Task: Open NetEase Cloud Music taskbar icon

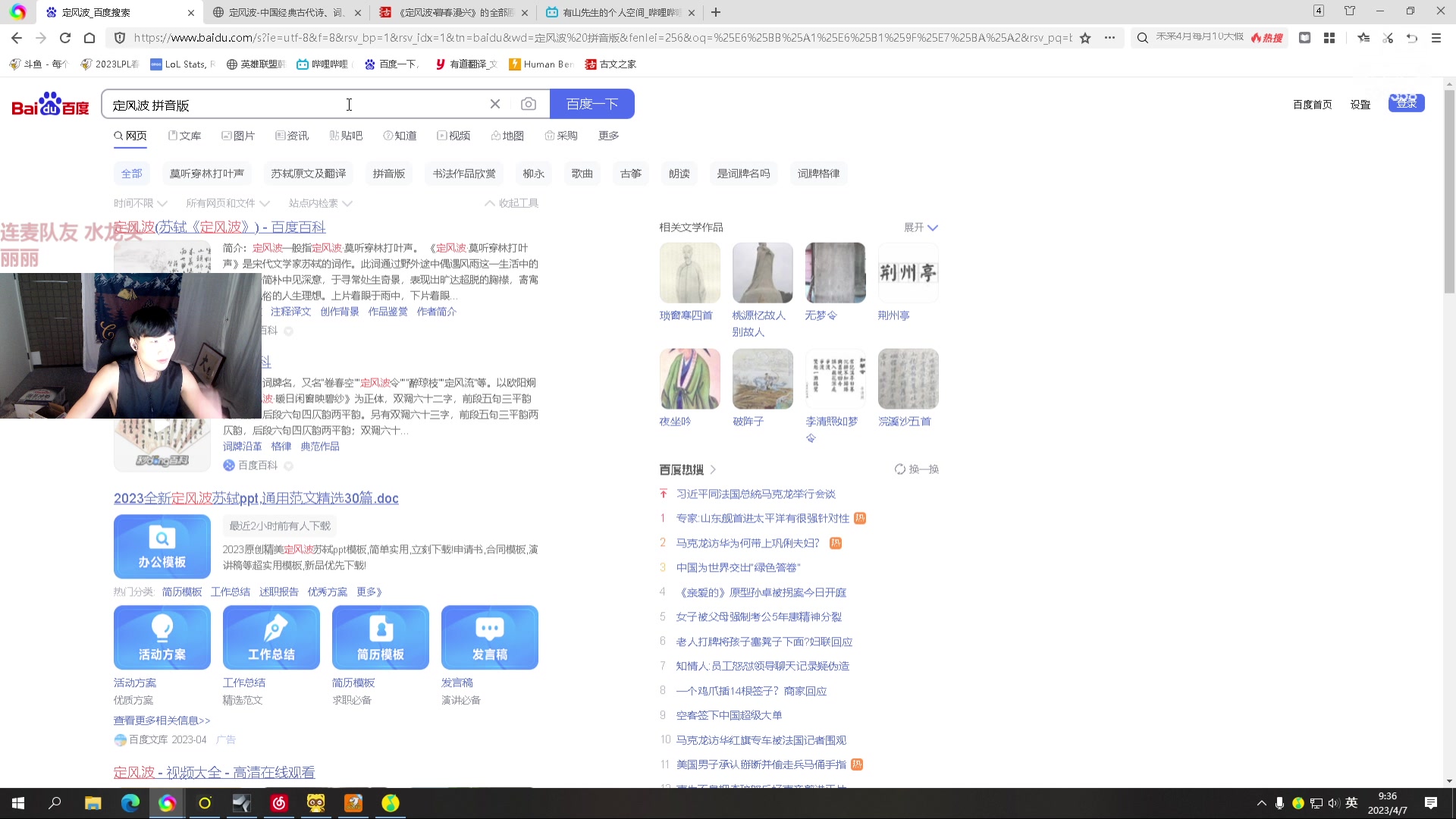Action: tap(279, 803)
